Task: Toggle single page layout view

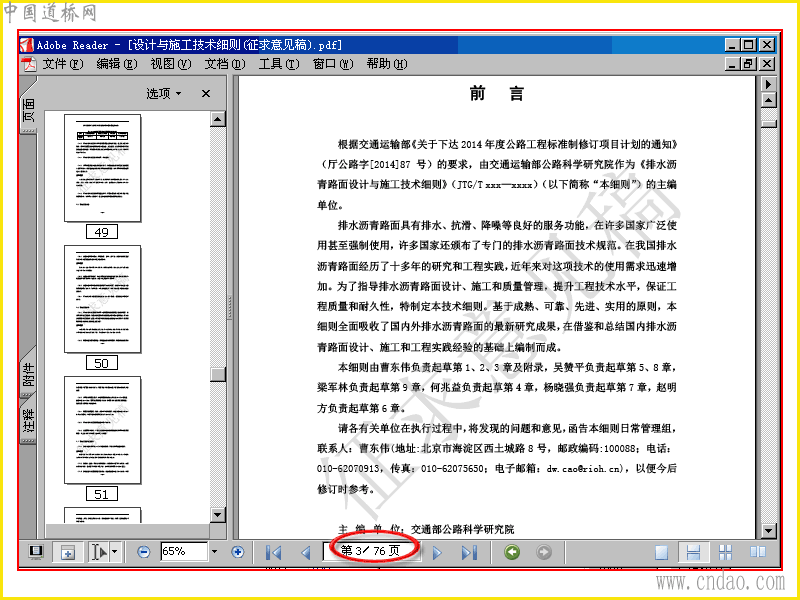Action: 662,552
